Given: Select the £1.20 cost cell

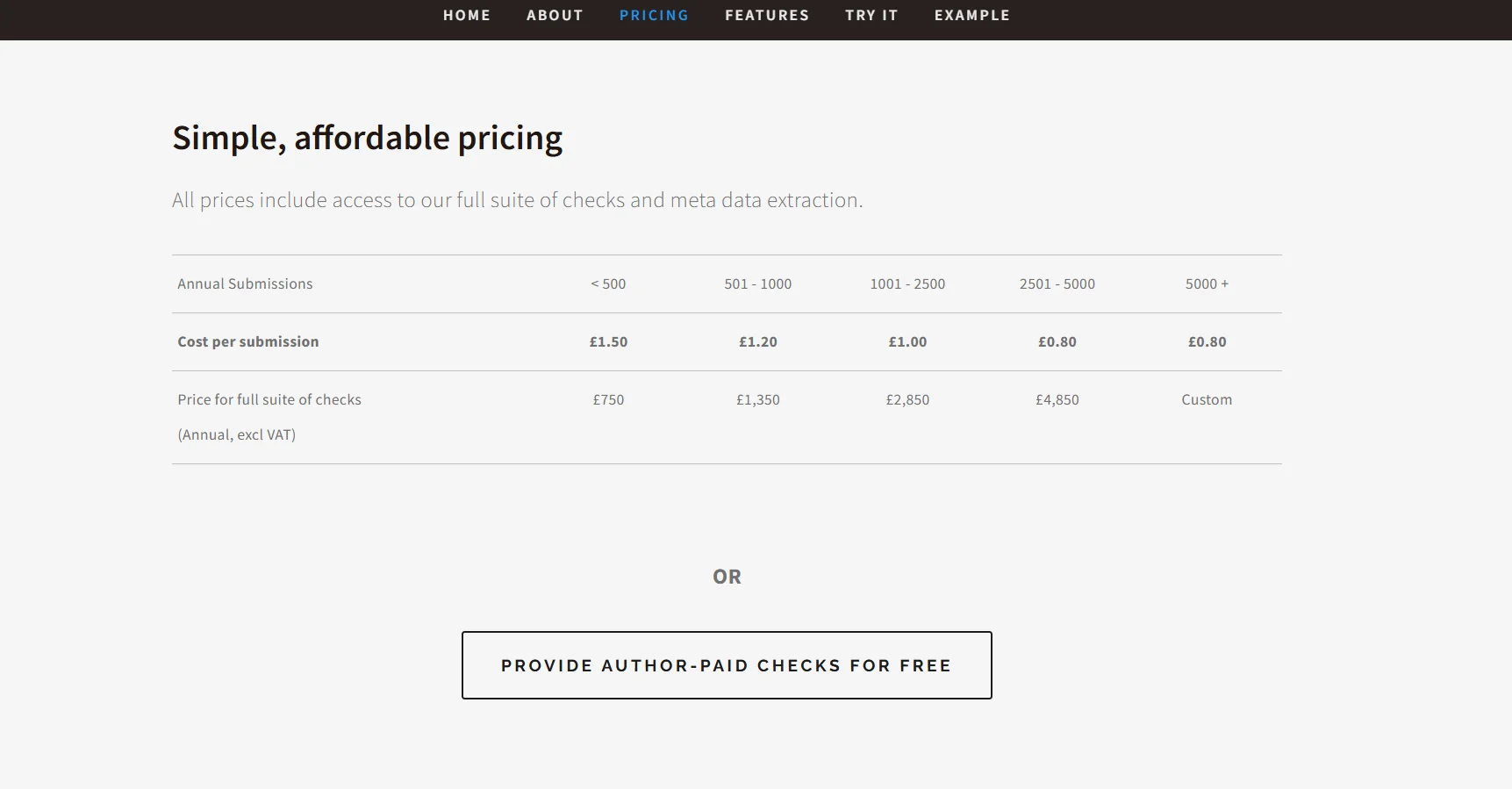Looking at the screenshot, I should coord(758,341).
